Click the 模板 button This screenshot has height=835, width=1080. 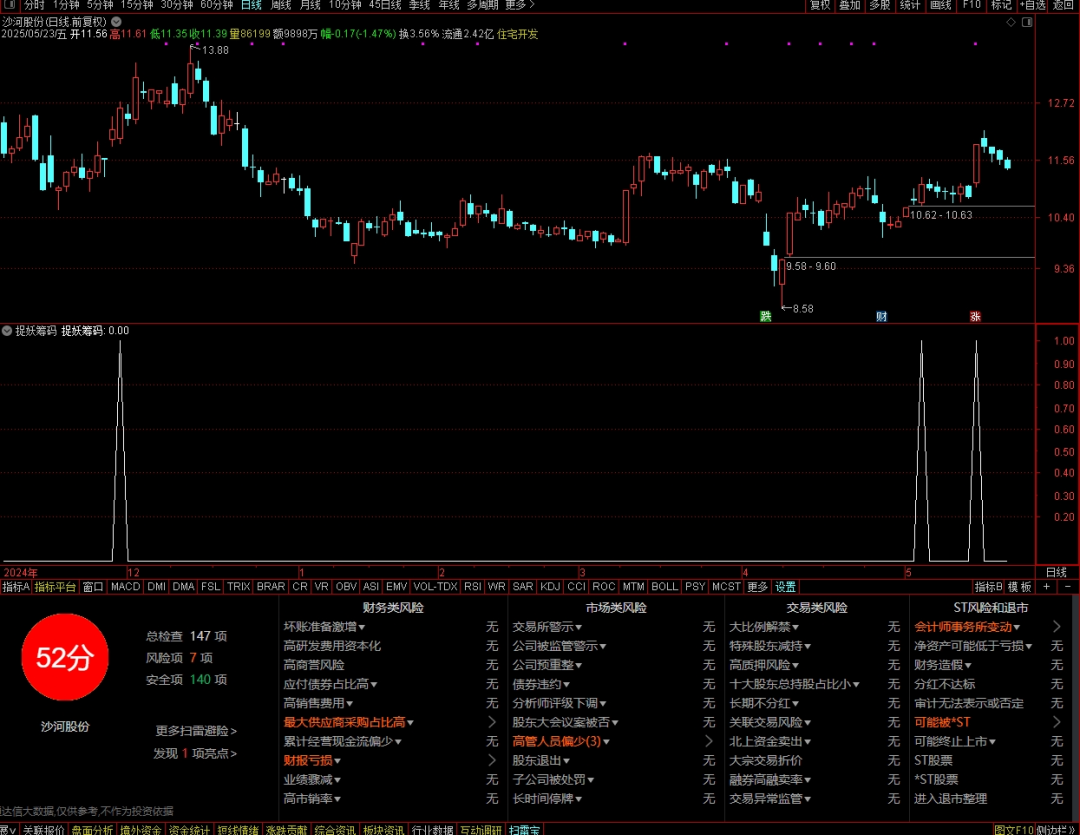[1020, 587]
